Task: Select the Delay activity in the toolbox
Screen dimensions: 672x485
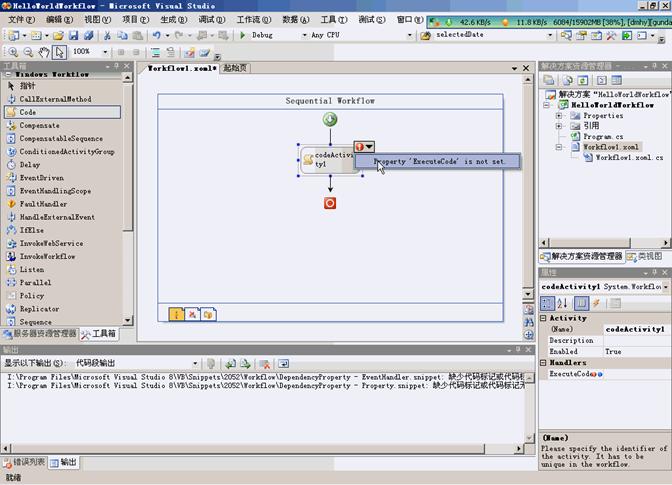Action: [x=63, y=165]
